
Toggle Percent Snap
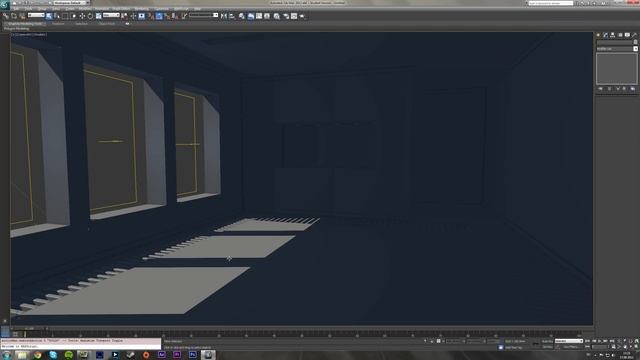pyautogui.click(x=167, y=16)
